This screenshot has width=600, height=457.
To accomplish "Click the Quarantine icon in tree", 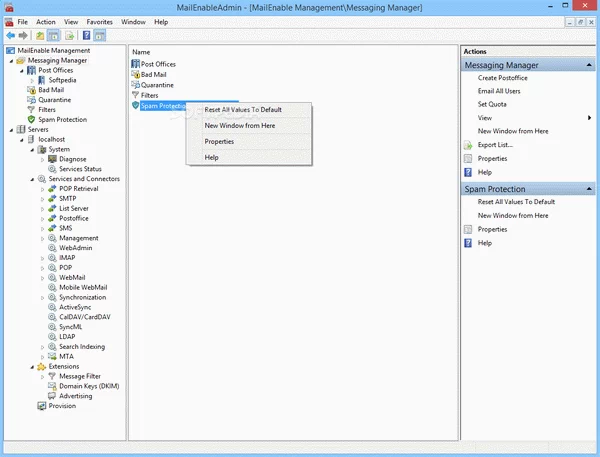I will point(31,100).
